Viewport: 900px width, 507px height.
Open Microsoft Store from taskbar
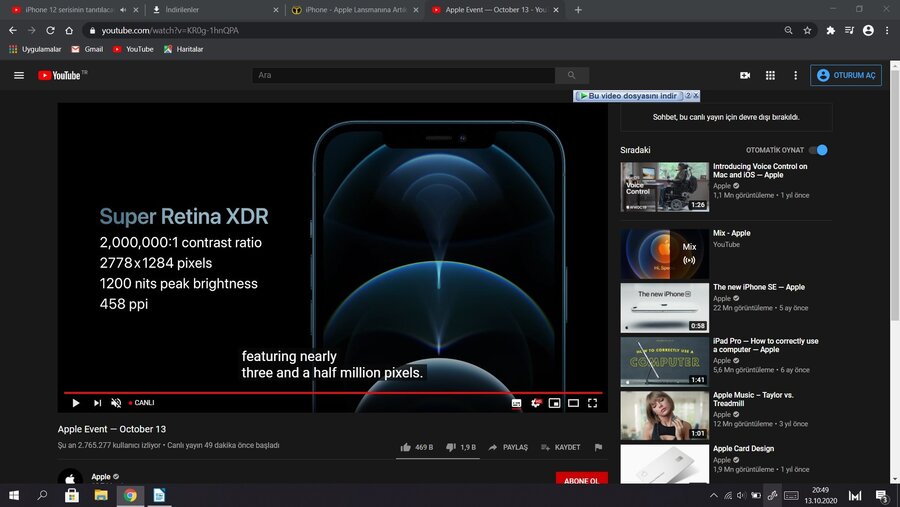(72, 496)
